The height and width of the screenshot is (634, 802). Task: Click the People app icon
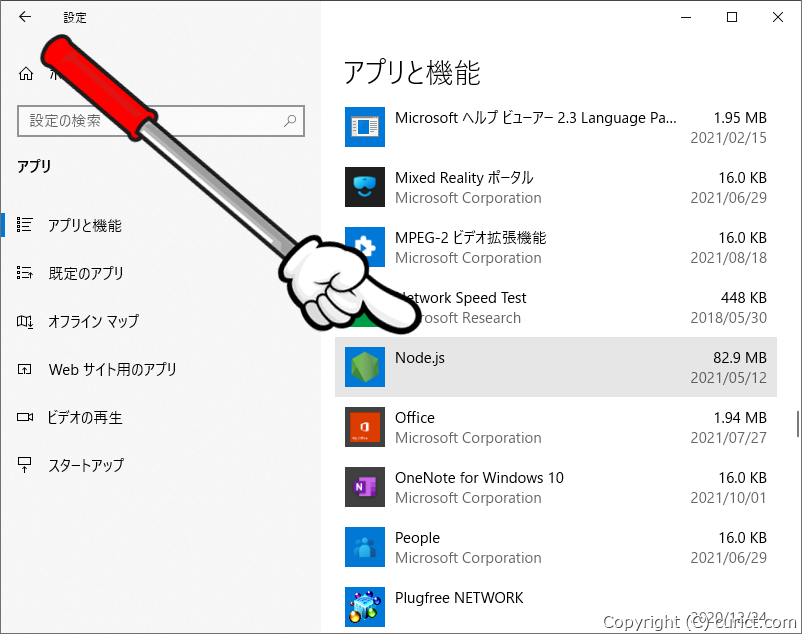pos(364,547)
